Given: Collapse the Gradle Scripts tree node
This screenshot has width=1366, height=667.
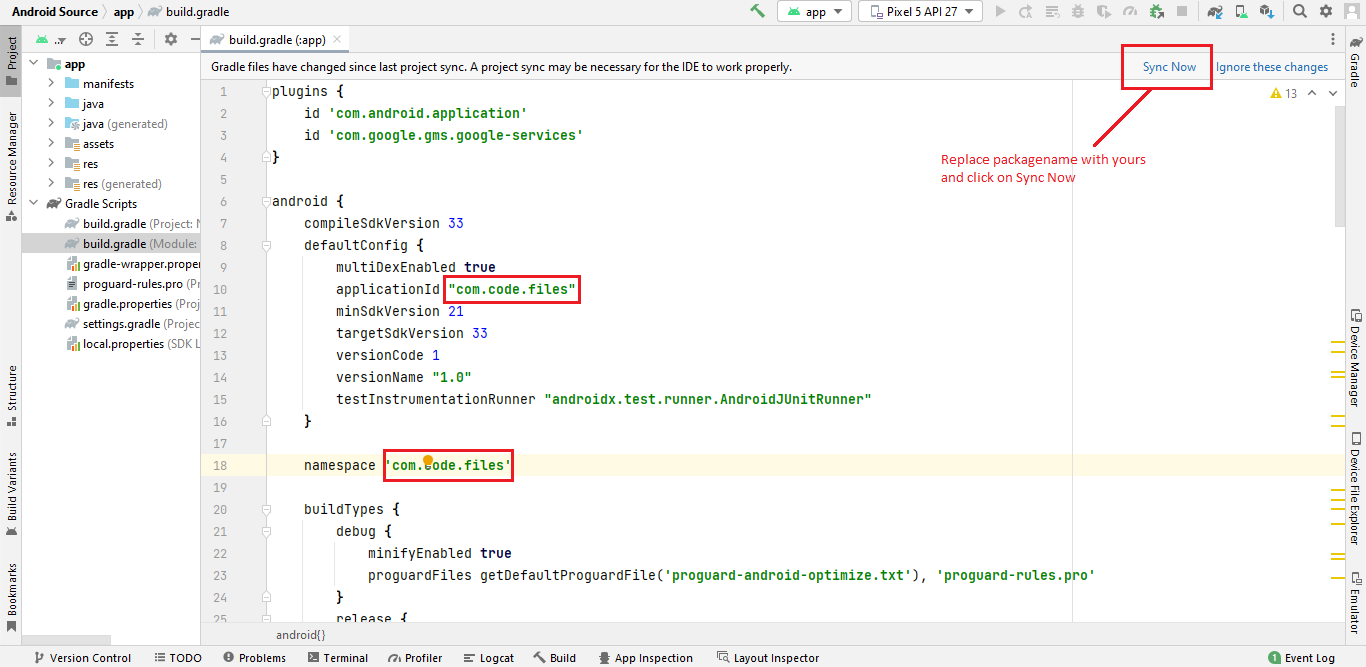Looking at the screenshot, I should click(x=35, y=204).
